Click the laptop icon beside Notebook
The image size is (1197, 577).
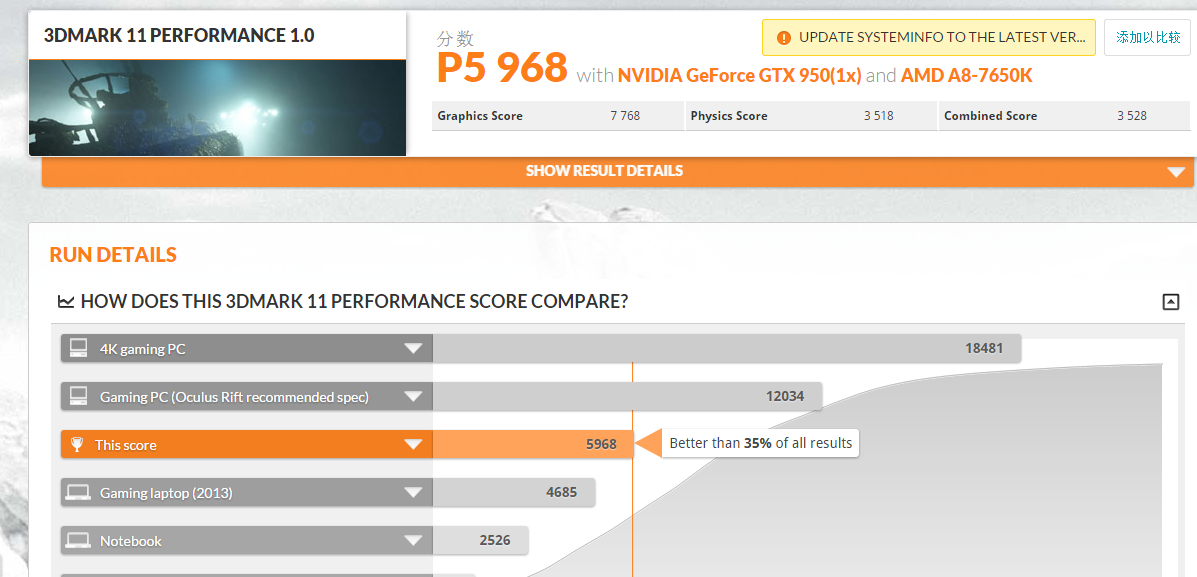click(78, 541)
